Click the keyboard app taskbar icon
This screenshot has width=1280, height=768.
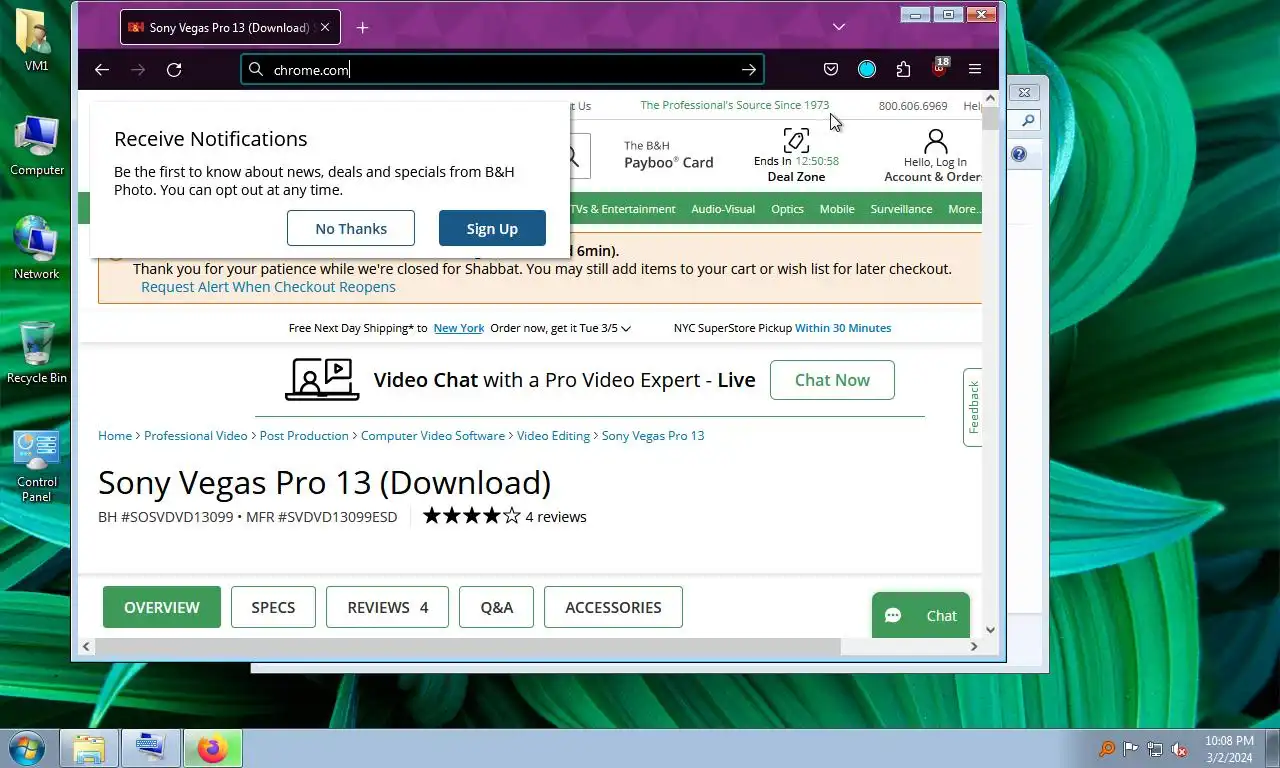point(151,748)
